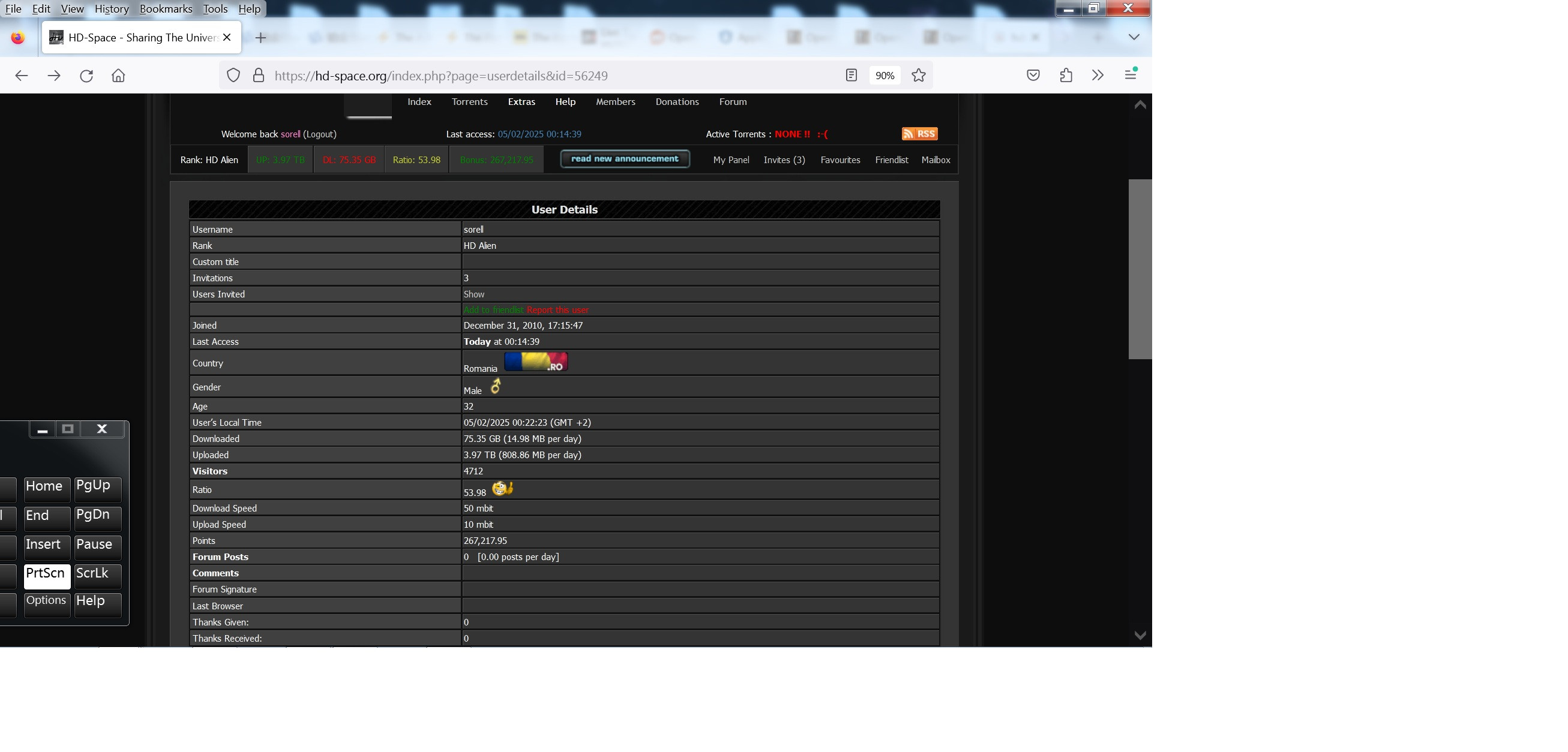Click the site padlock security icon
The width and height of the screenshot is (1568, 752).
[x=258, y=76]
